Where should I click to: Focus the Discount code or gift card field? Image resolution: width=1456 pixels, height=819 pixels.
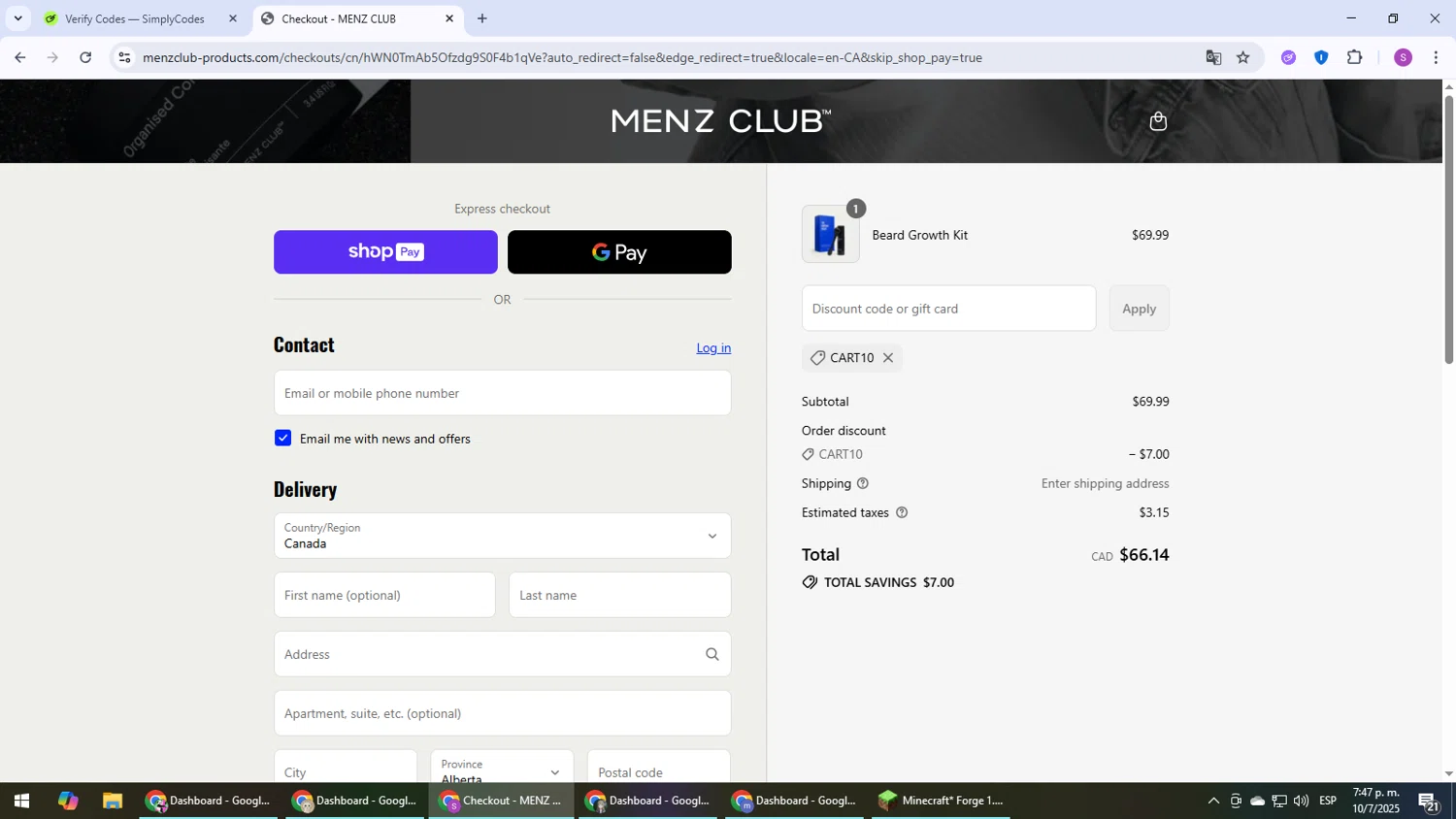(948, 309)
